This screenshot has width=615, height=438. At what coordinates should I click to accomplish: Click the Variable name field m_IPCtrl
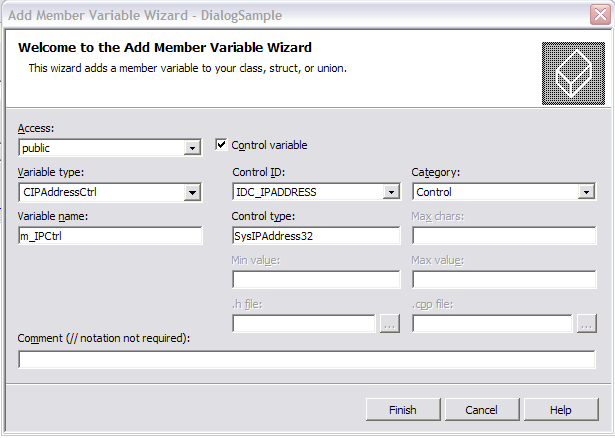(110, 236)
